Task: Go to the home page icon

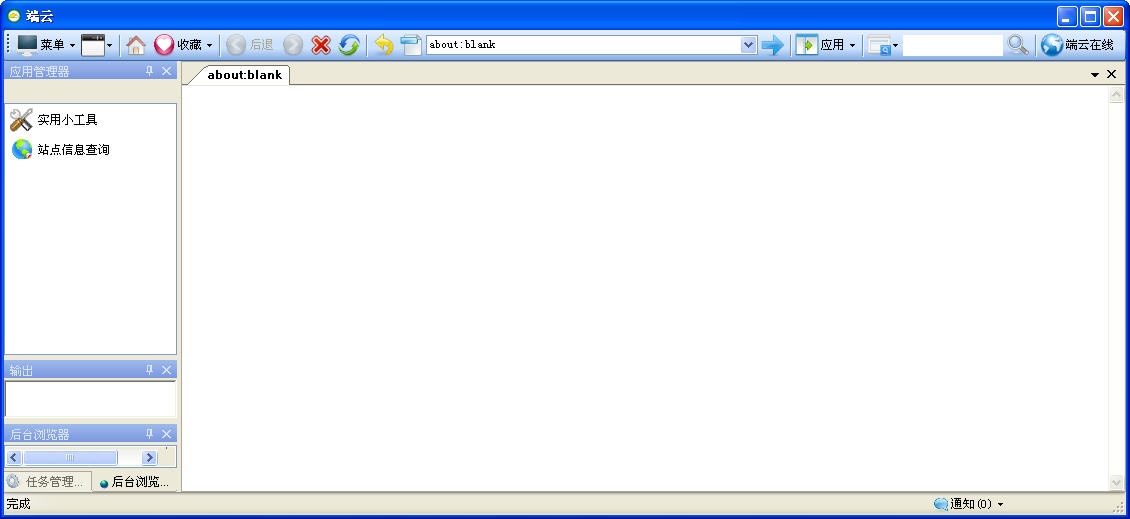Action: (135, 45)
